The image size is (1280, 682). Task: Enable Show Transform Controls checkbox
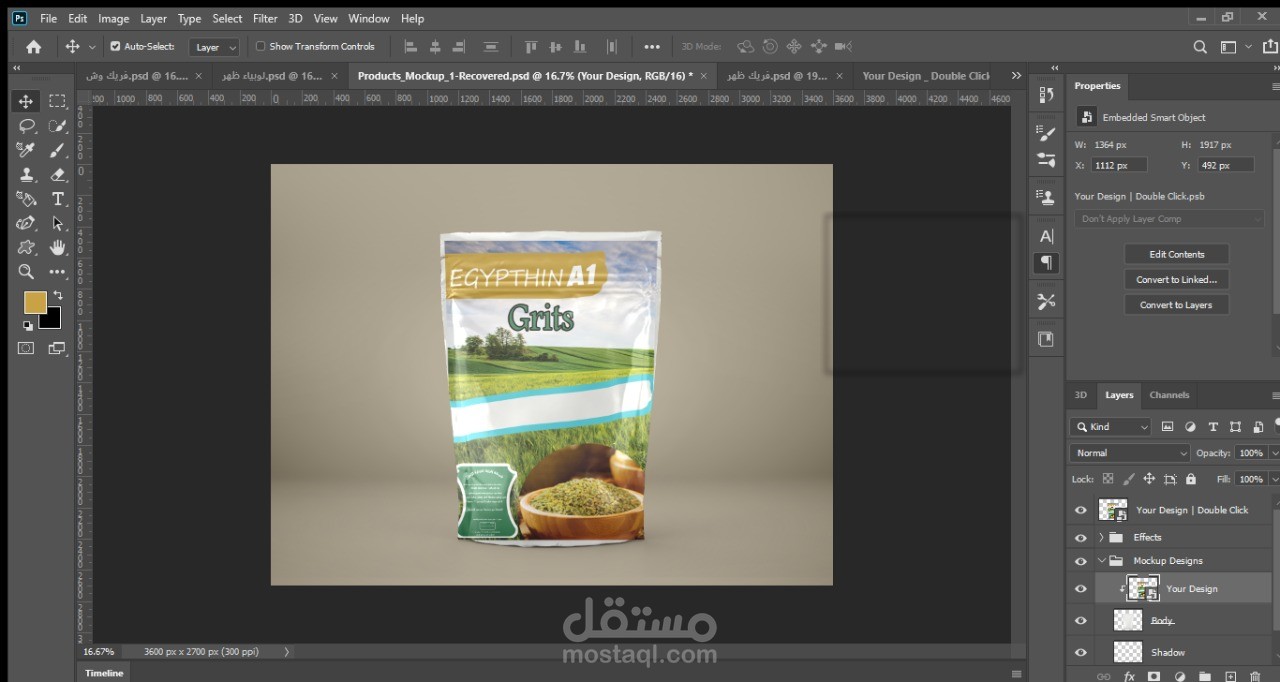click(261, 46)
